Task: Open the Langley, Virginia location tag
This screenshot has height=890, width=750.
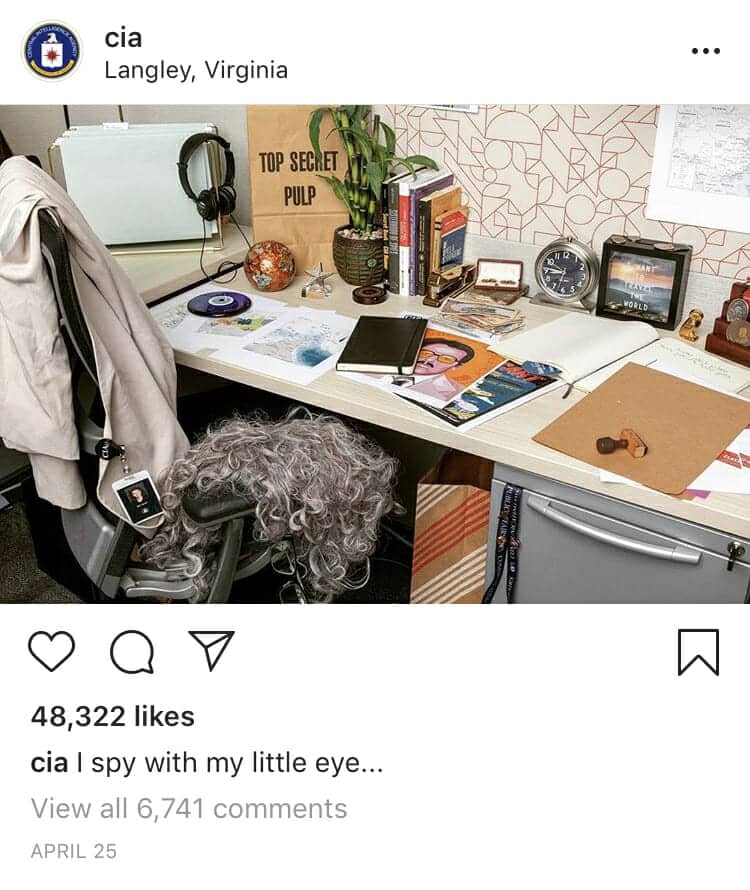Action: (x=196, y=70)
